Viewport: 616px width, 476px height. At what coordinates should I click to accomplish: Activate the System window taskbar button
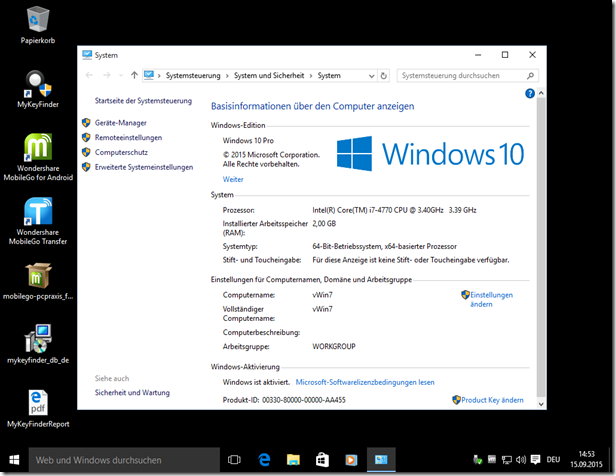pyautogui.click(x=381, y=460)
